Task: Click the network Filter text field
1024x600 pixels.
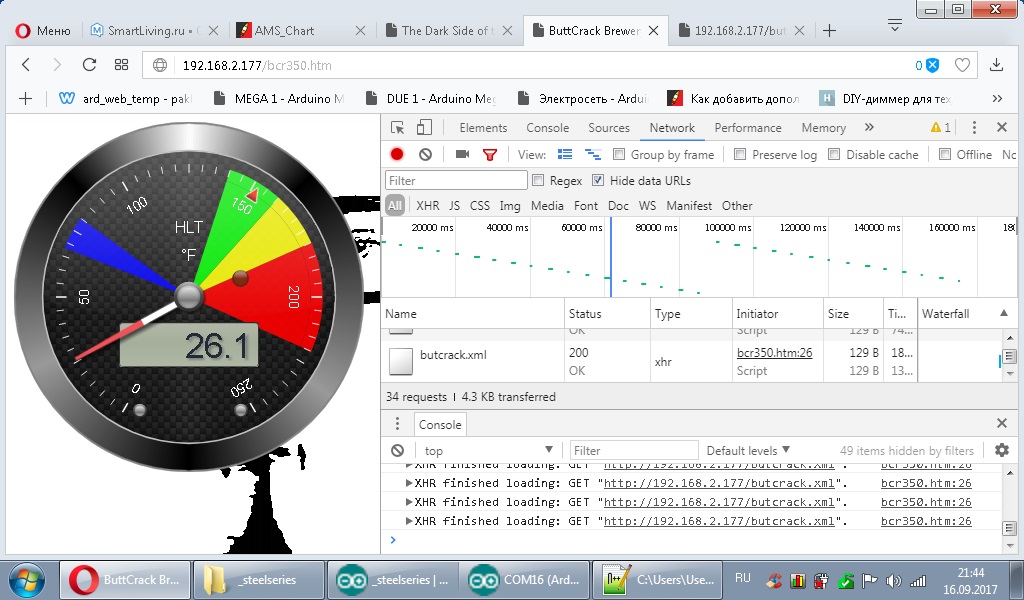Action: (457, 181)
